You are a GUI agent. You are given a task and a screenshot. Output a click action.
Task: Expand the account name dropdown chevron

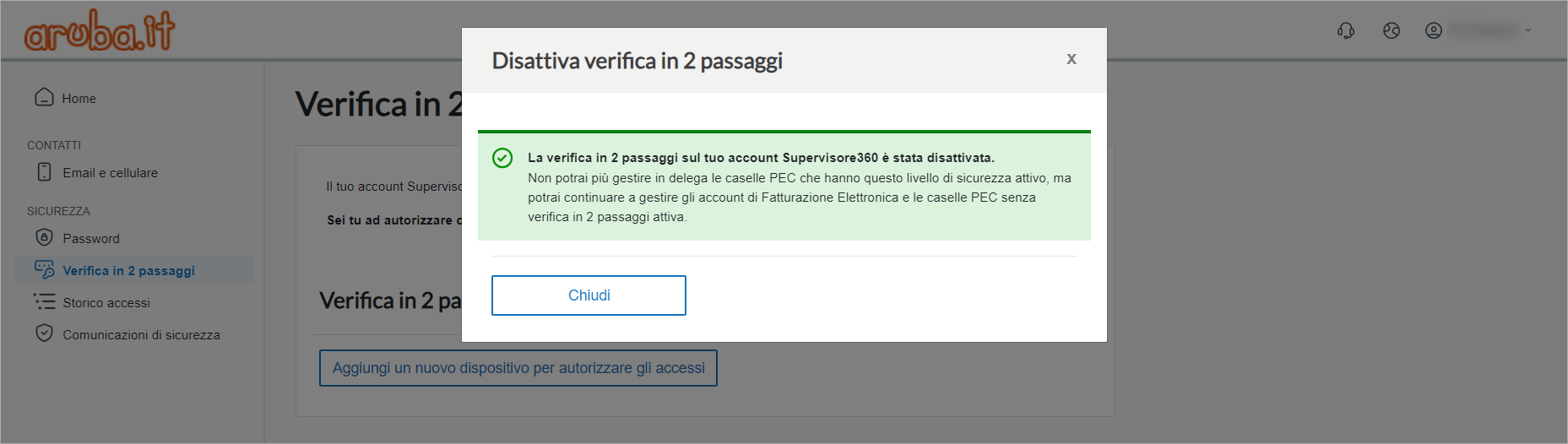tap(1527, 30)
